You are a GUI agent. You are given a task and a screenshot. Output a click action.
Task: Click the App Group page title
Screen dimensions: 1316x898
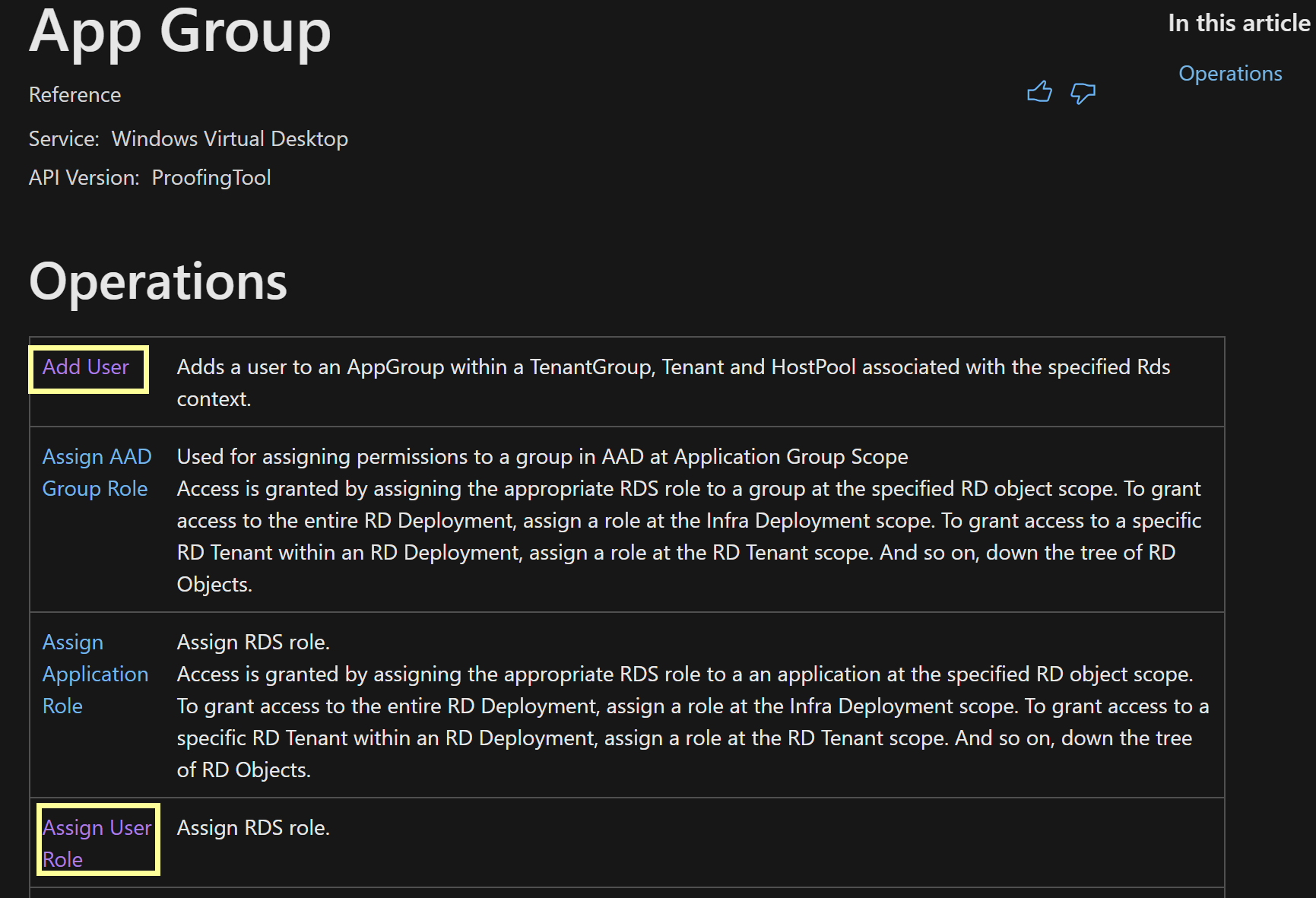click(x=180, y=33)
